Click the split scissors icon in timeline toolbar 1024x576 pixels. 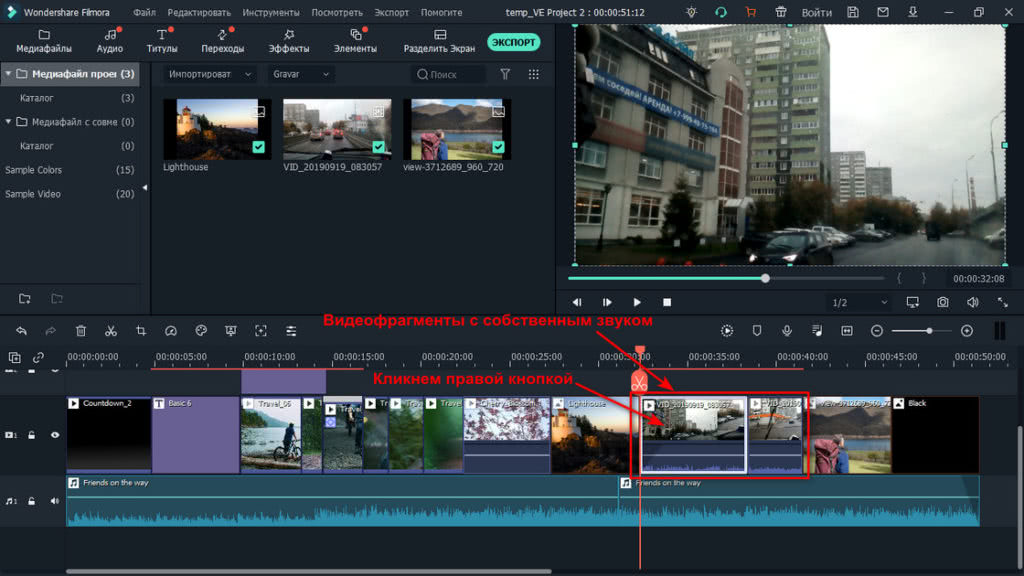(111, 331)
